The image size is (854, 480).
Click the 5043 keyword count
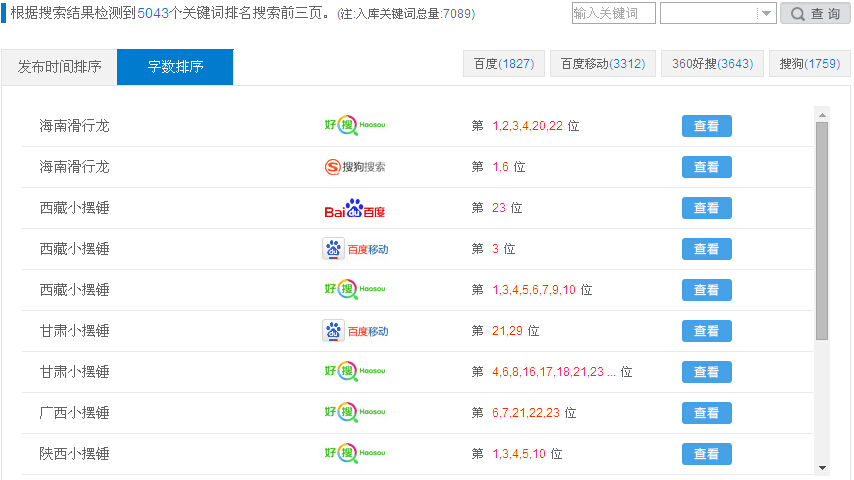click(x=153, y=13)
